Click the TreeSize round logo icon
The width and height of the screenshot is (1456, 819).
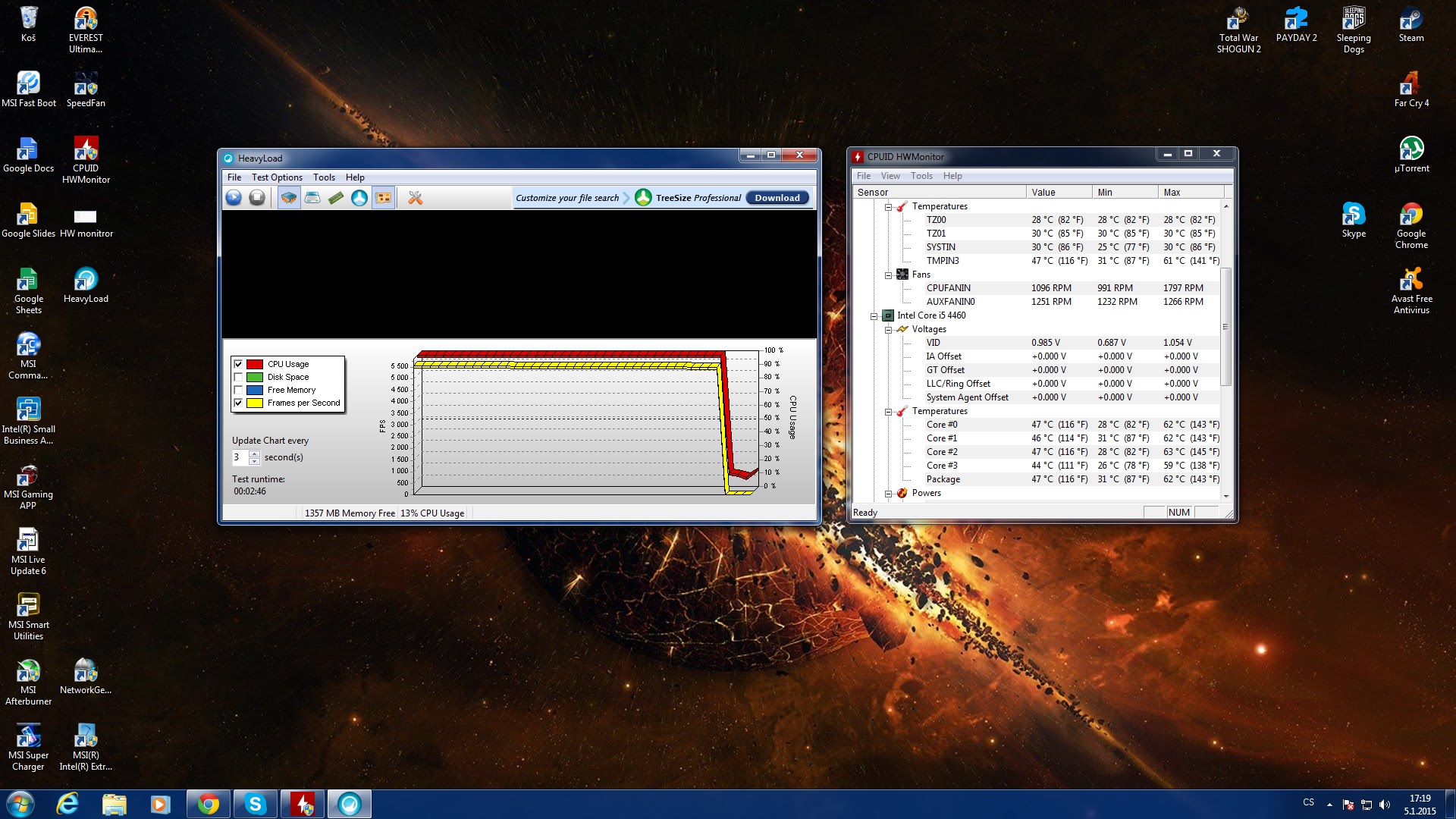tap(643, 198)
